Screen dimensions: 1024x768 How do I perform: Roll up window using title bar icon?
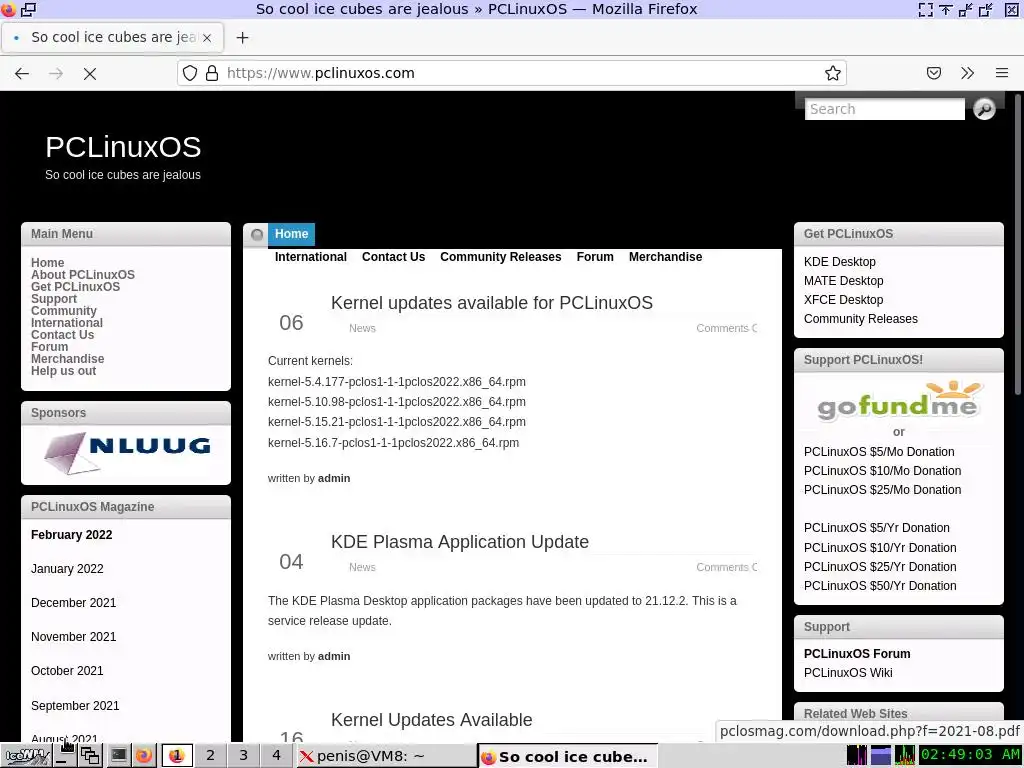pyautogui.click(x=945, y=9)
